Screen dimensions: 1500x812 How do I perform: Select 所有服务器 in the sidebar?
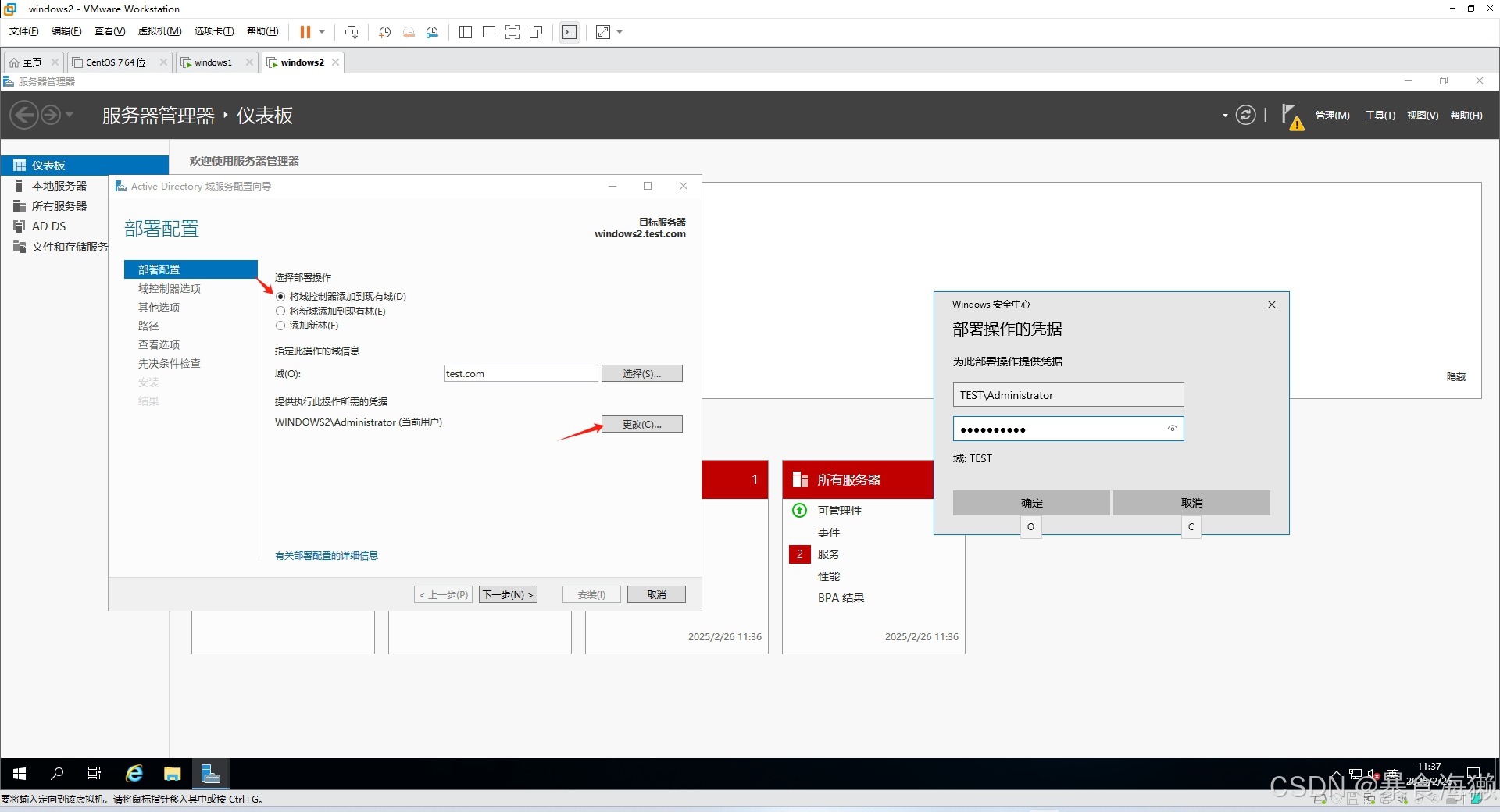59,206
